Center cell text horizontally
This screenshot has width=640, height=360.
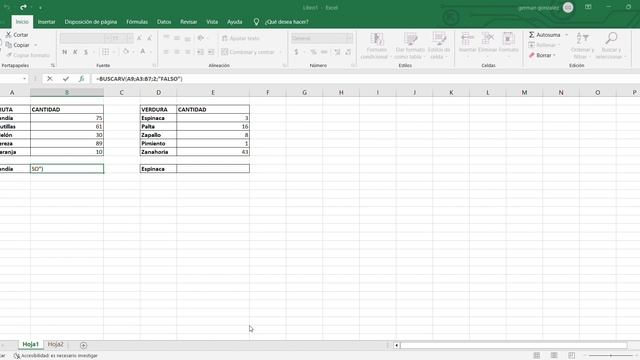point(177,52)
